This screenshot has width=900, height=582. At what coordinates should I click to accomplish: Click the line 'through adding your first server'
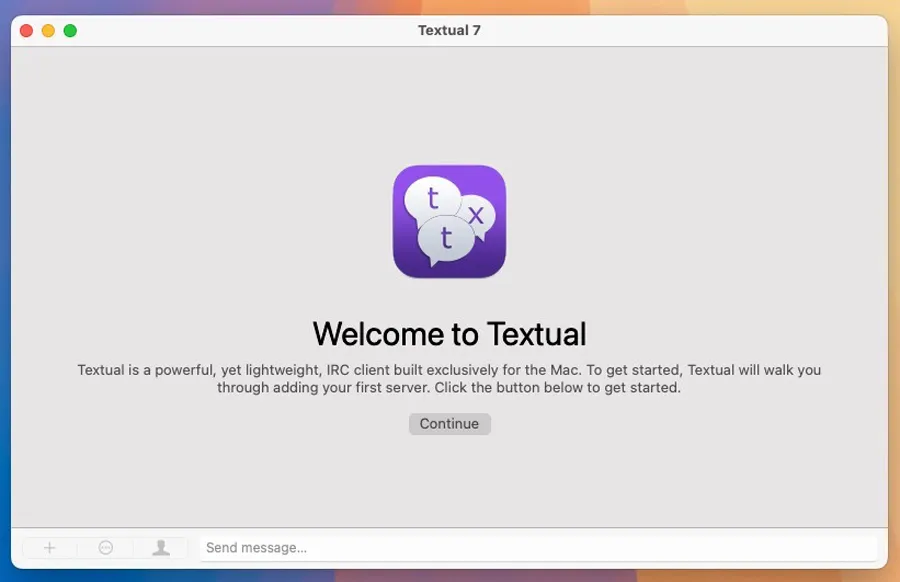click(x=449, y=387)
